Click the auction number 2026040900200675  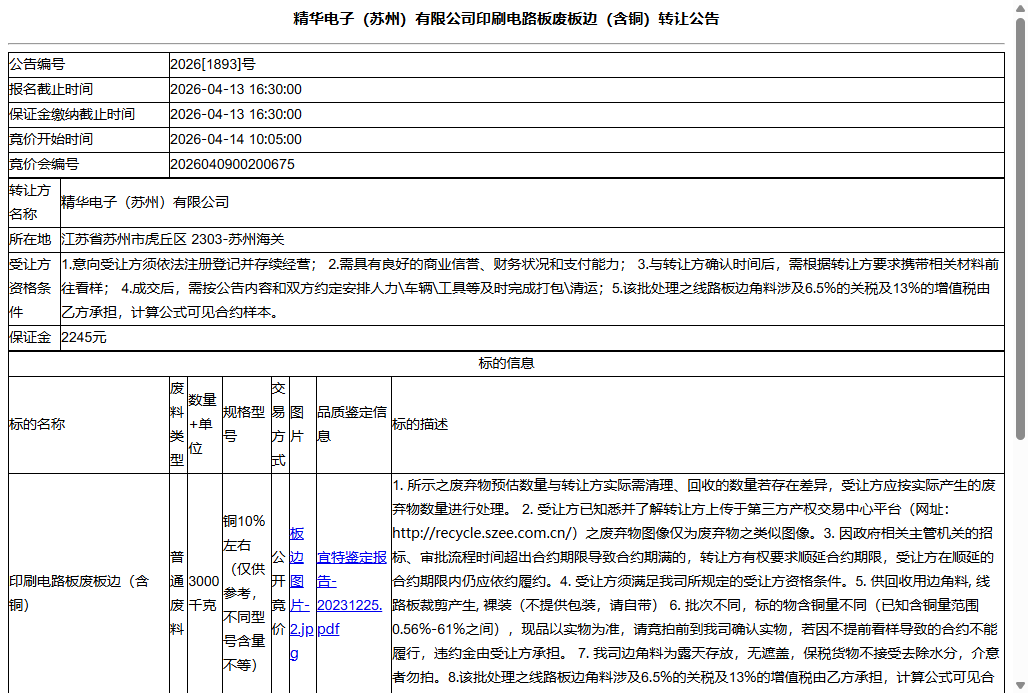pos(232,164)
